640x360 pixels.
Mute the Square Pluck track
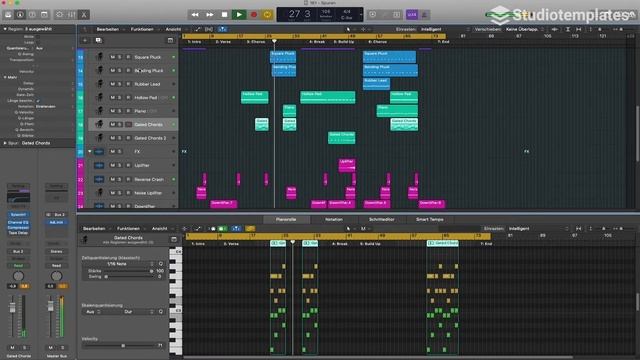112,57
